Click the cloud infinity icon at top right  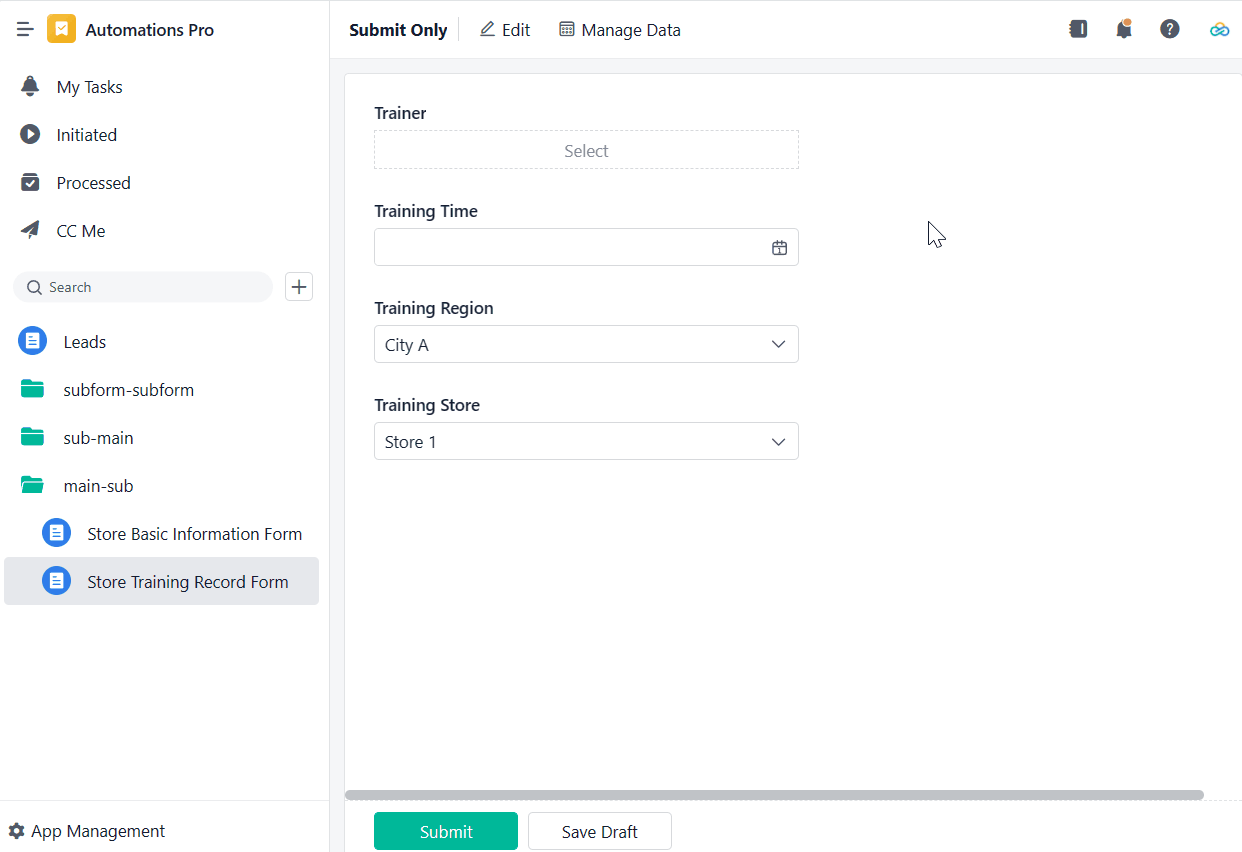pyautogui.click(x=1219, y=30)
